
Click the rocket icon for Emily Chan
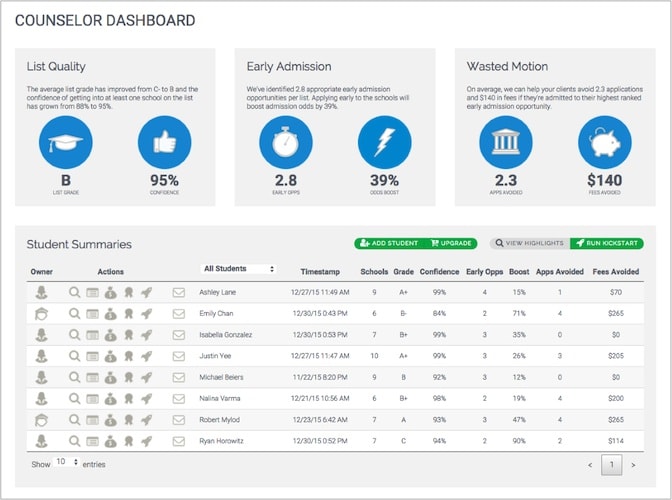click(x=147, y=314)
